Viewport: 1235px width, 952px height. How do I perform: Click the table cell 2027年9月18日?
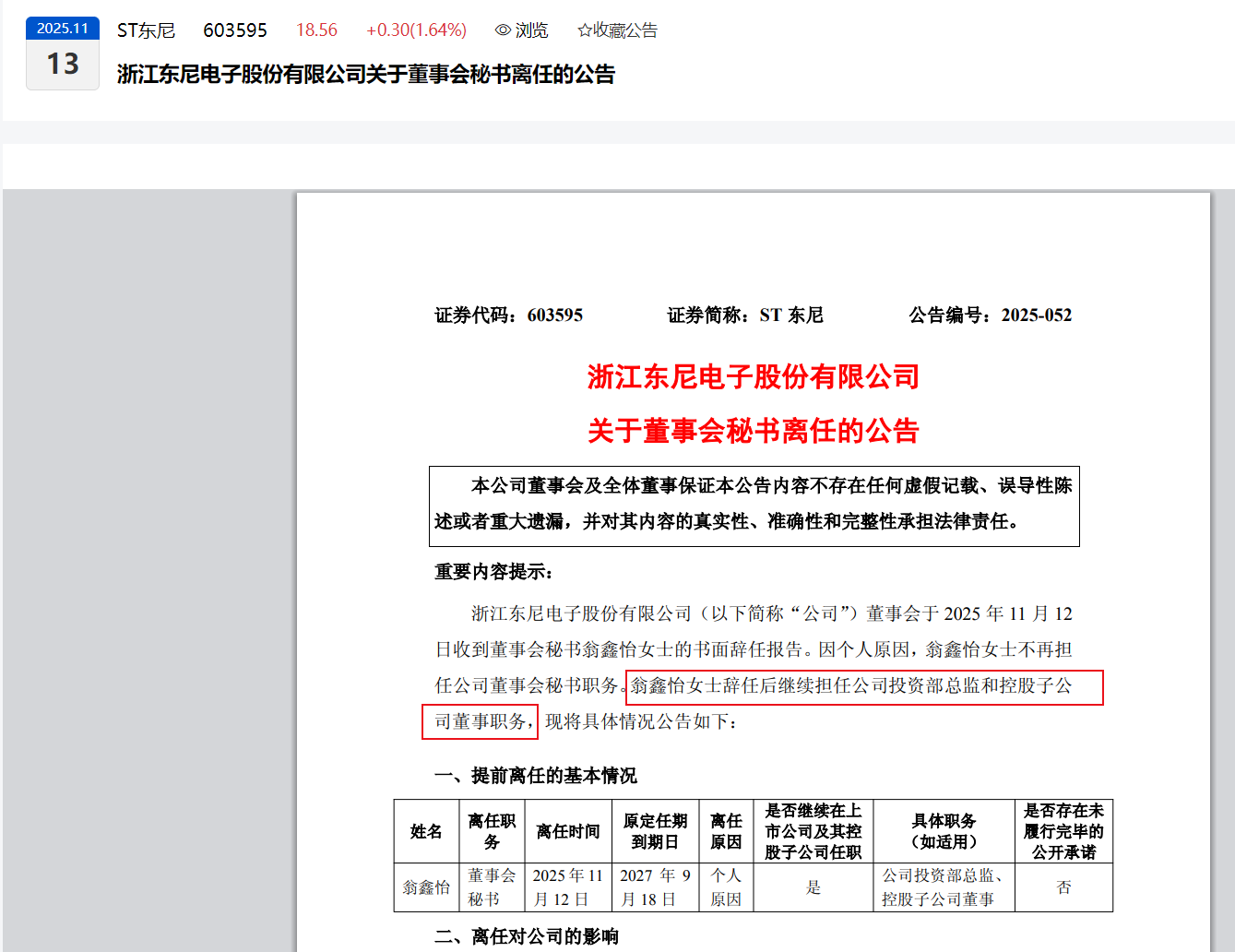click(x=656, y=888)
